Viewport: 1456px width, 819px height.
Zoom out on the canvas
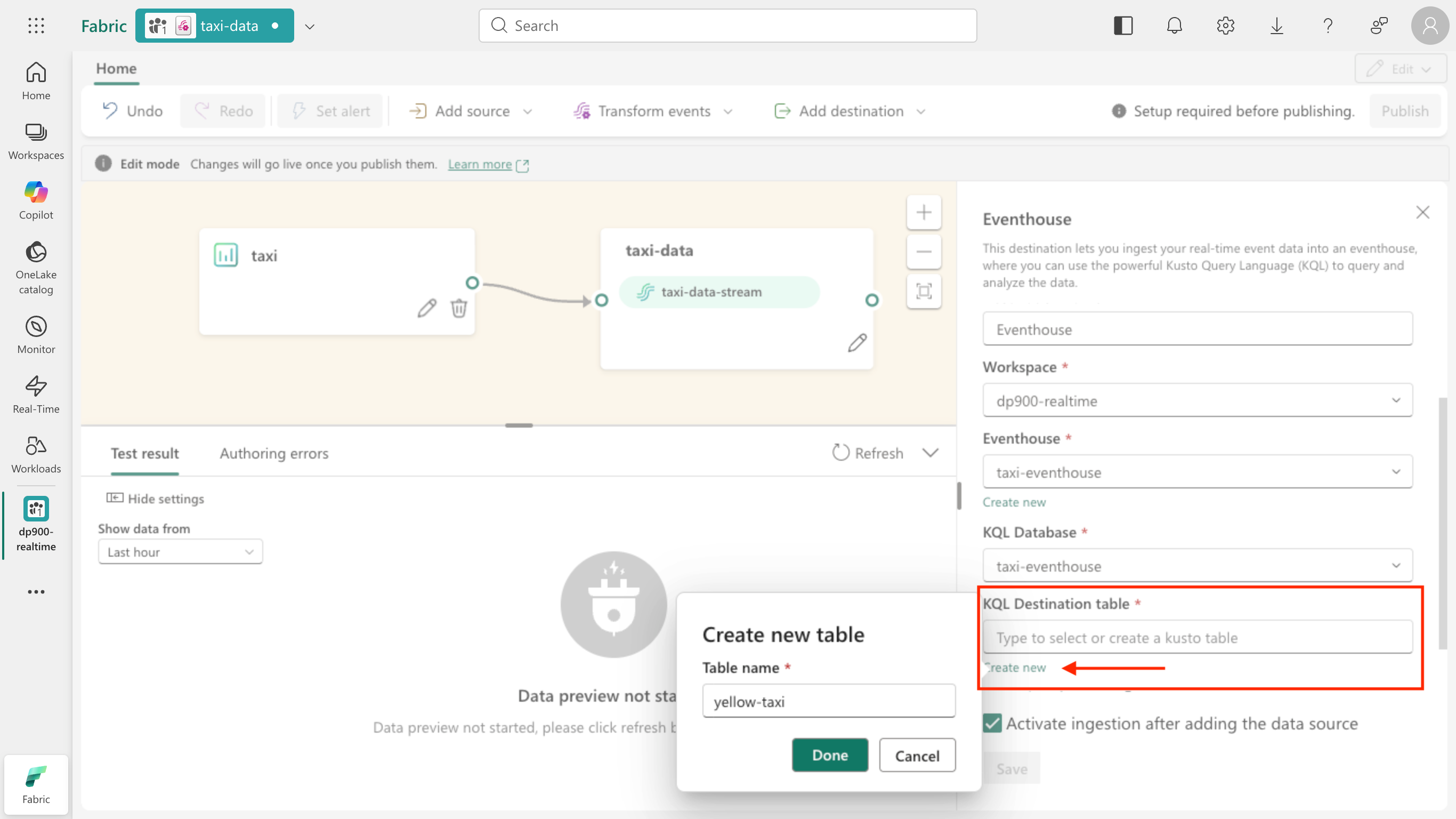[924, 252]
